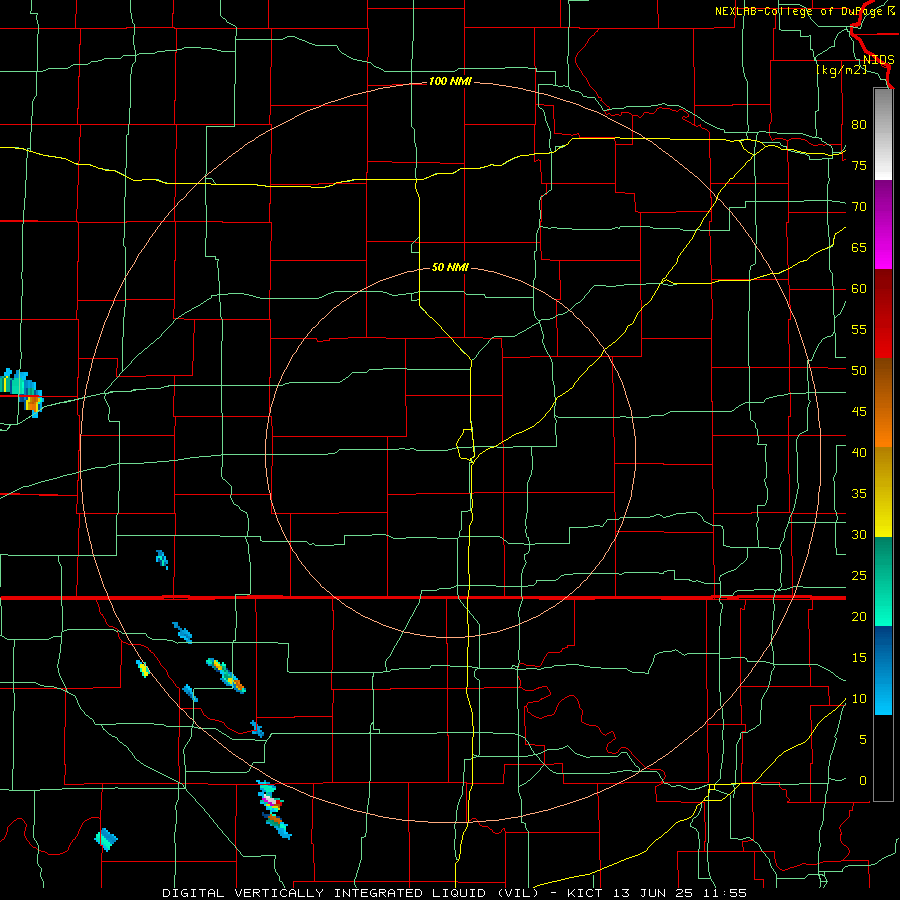Pick the blue segment of the color bar
Image resolution: width=900 pixels, height=900 pixels.
tap(883, 670)
